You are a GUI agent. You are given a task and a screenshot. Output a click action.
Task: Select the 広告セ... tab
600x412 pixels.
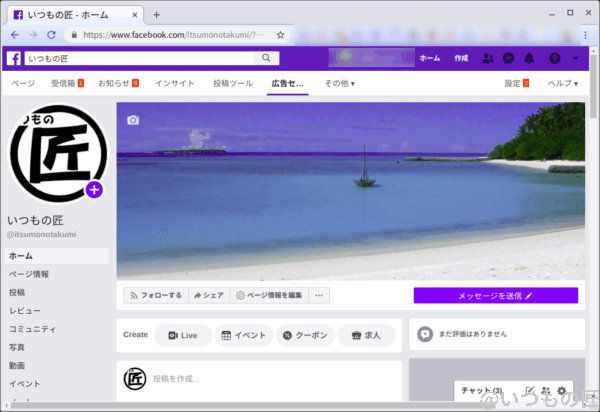pyautogui.click(x=287, y=83)
